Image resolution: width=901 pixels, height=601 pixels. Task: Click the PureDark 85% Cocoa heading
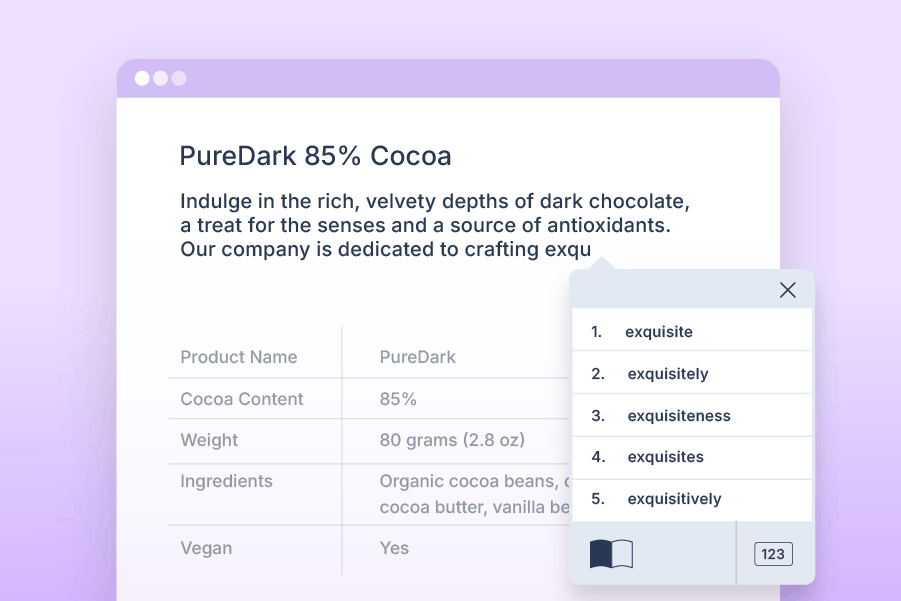(315, 156)
